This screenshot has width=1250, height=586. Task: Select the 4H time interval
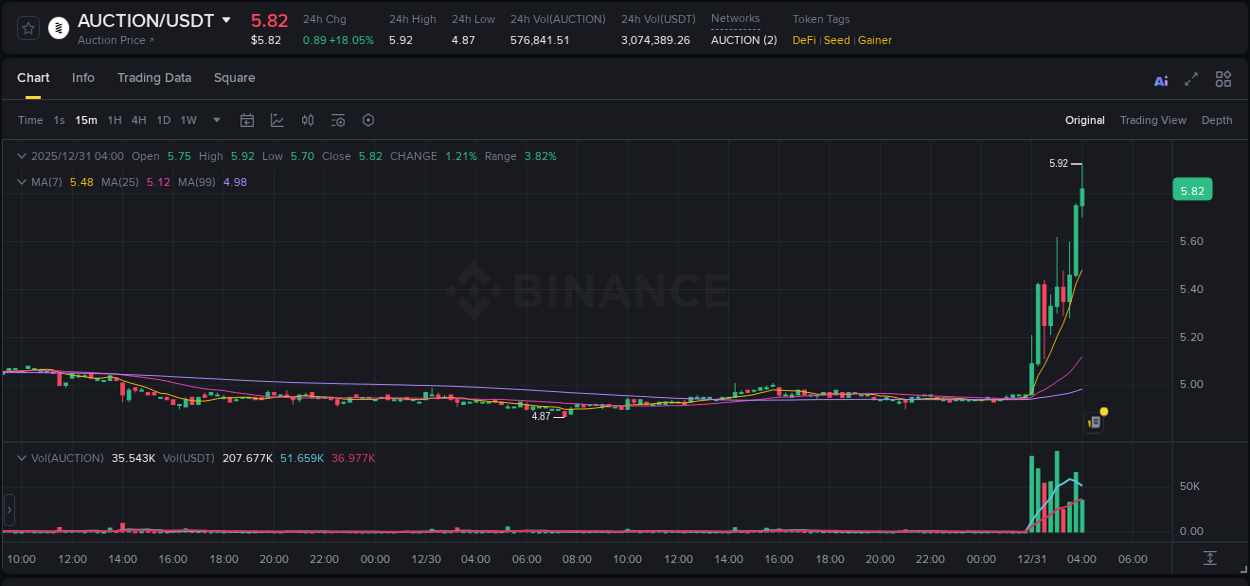[x=138, y=120]
